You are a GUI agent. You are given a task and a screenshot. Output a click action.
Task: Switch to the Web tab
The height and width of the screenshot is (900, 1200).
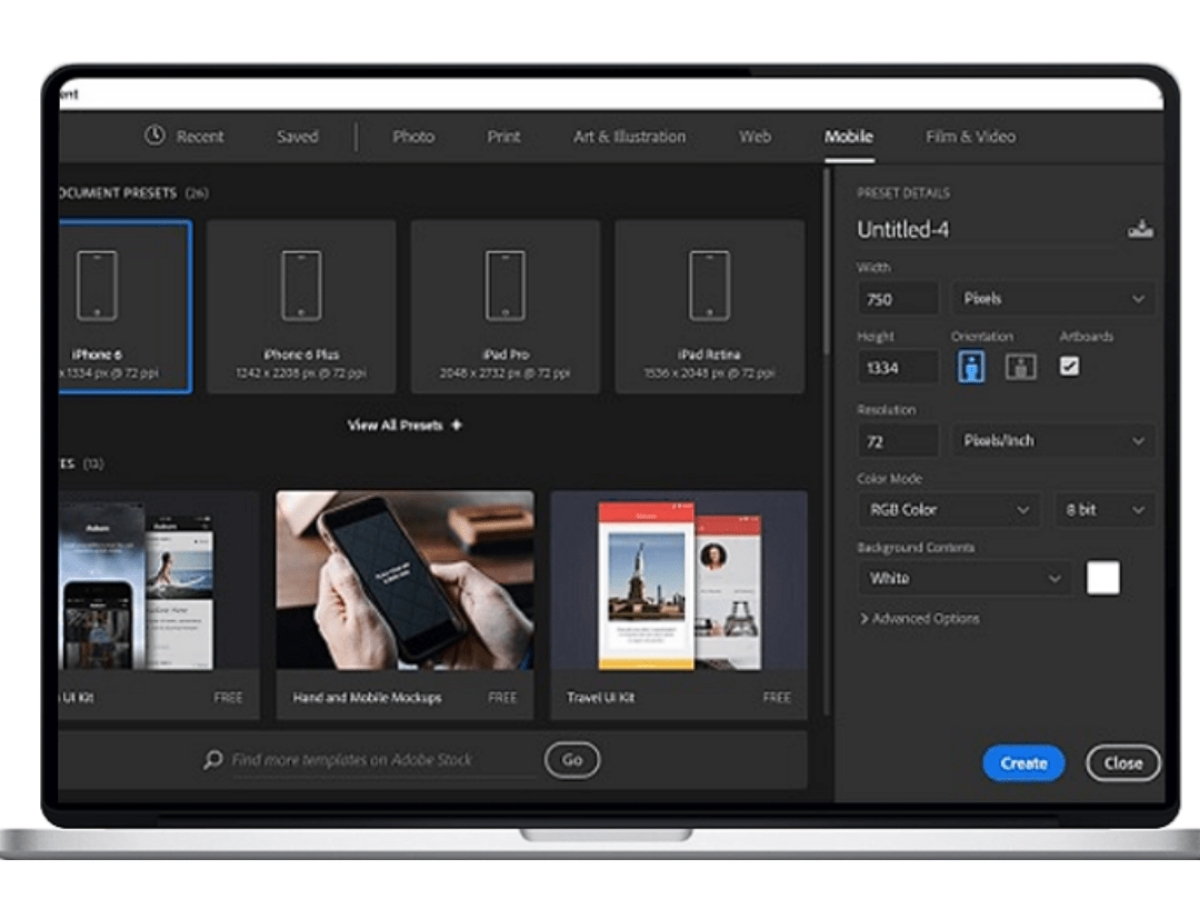point(755,137)
